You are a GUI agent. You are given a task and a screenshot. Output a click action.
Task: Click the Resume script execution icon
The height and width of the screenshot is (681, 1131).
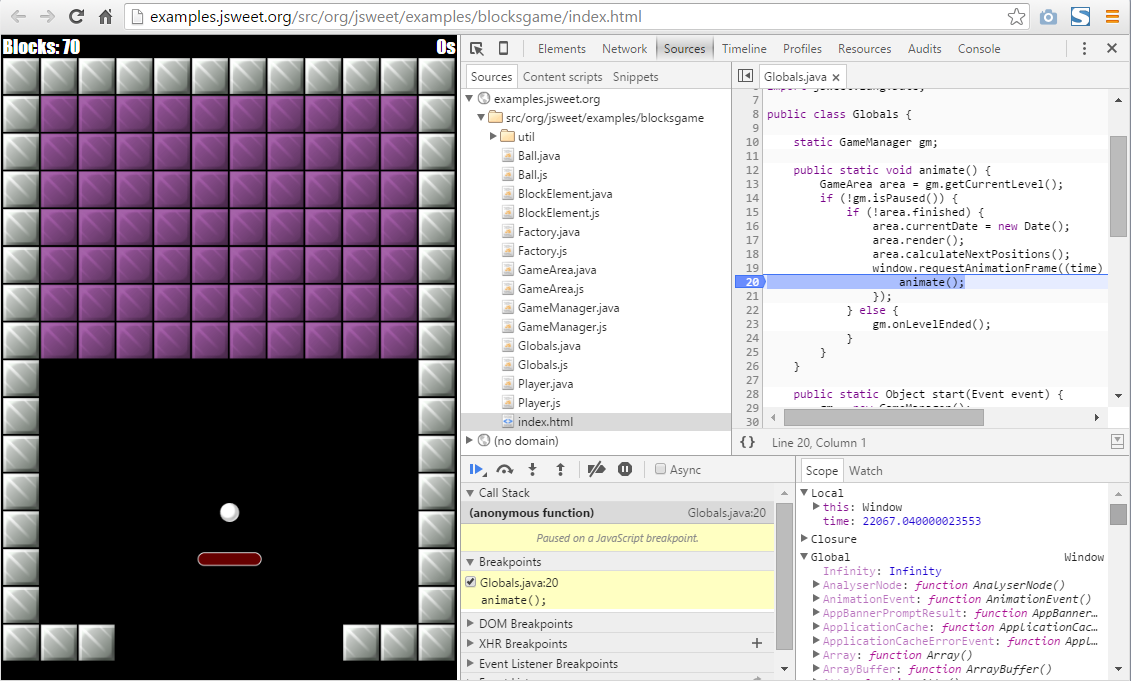[477, 469]
